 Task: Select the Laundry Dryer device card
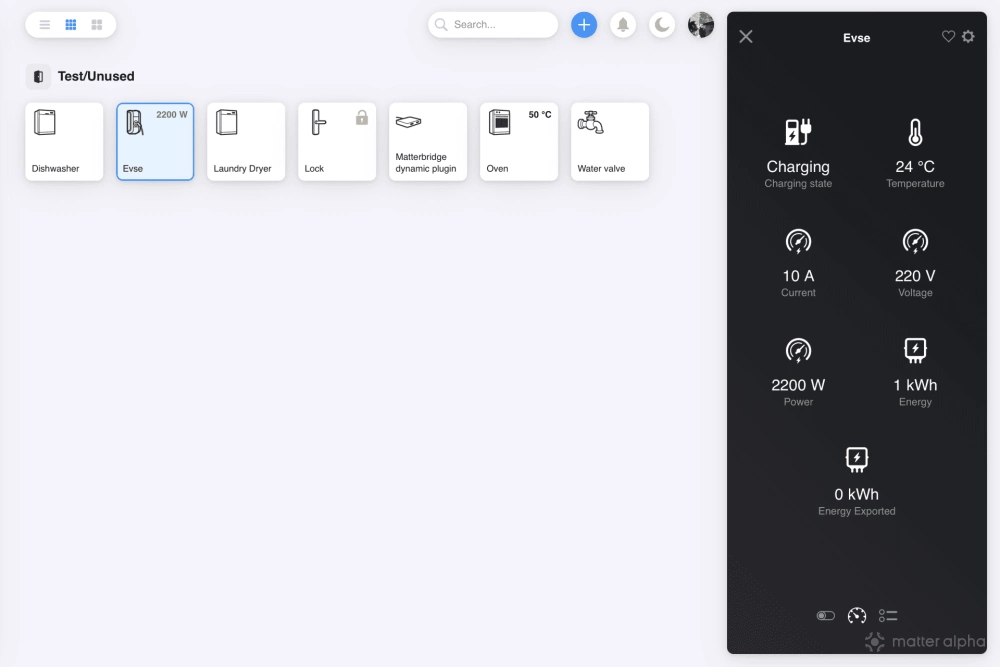[246, 142]
